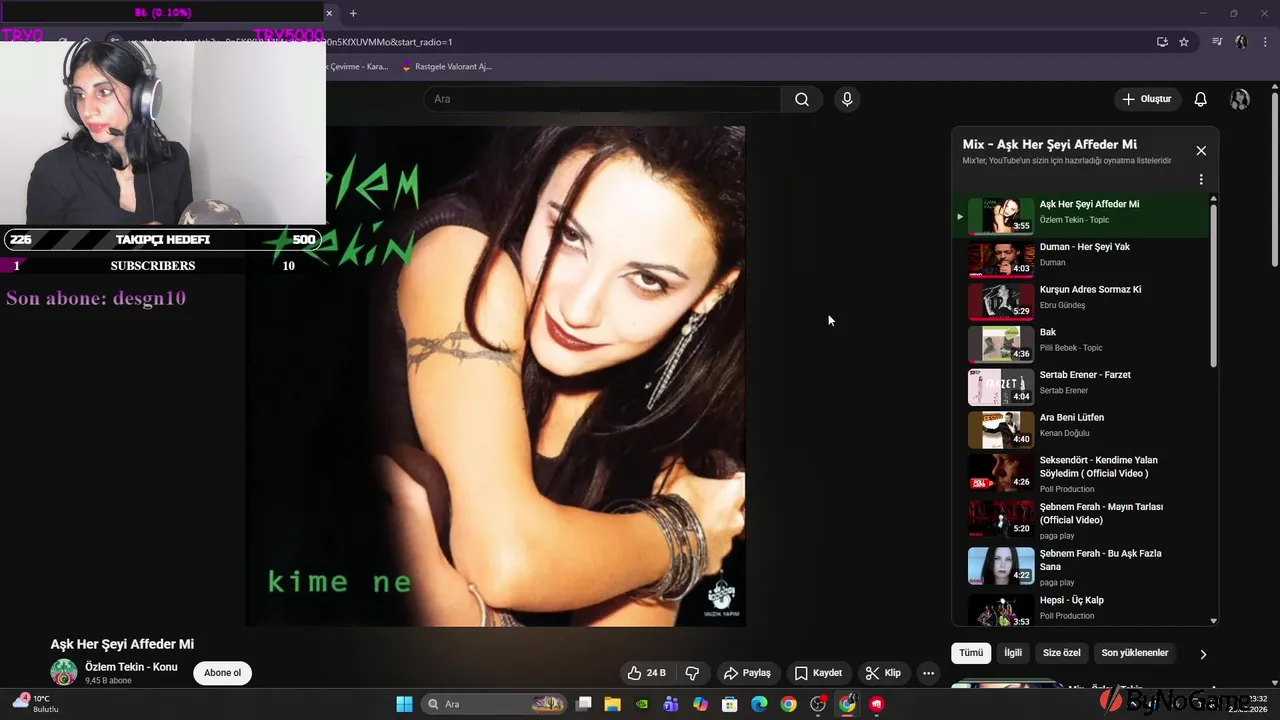Viewport: 1280px width, 720px height.
Task: Create a clip with the Klip scissors button
Action: point(883,673)
